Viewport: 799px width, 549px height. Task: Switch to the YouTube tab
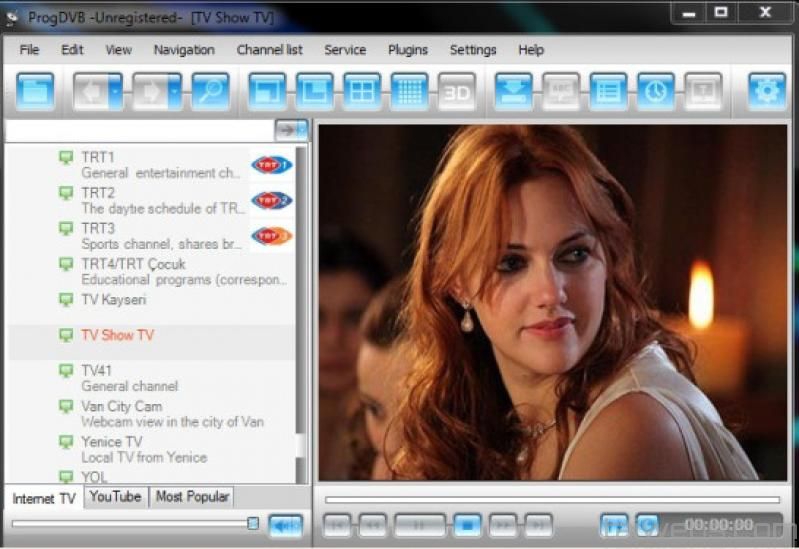pyautogui.click(x=115, y=497)
